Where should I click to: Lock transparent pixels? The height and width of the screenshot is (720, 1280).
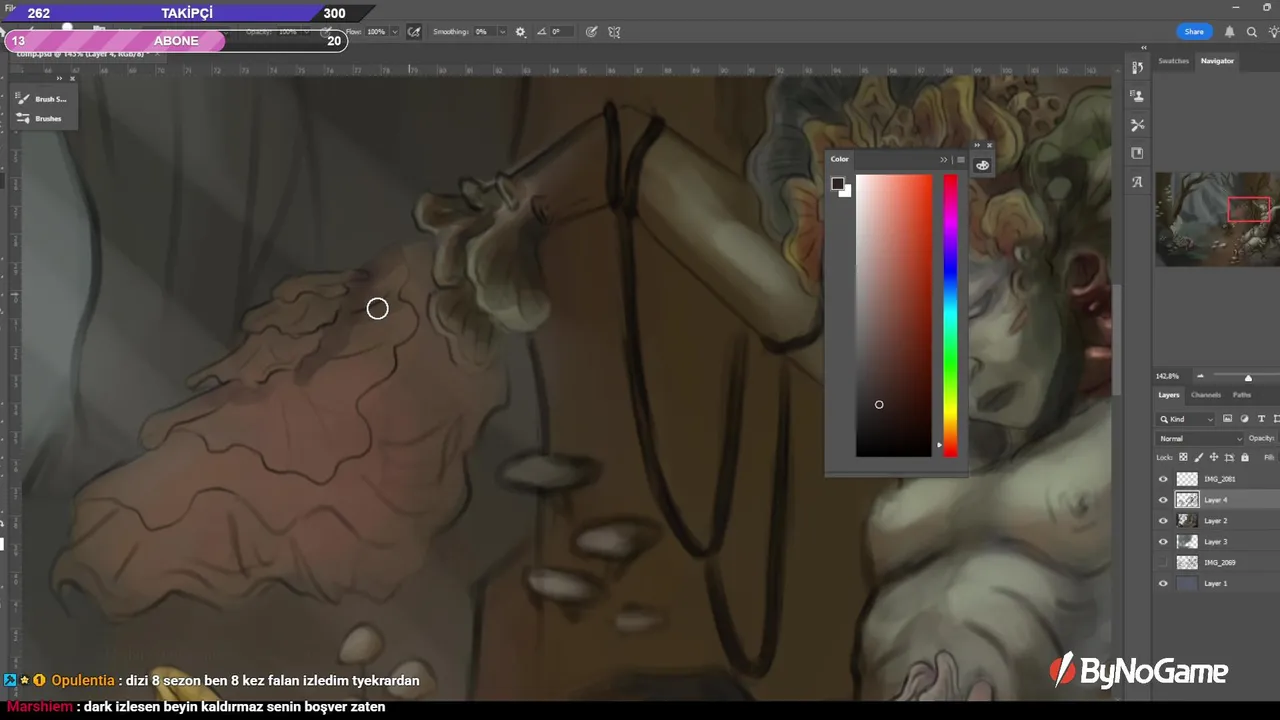point(1183,457)
